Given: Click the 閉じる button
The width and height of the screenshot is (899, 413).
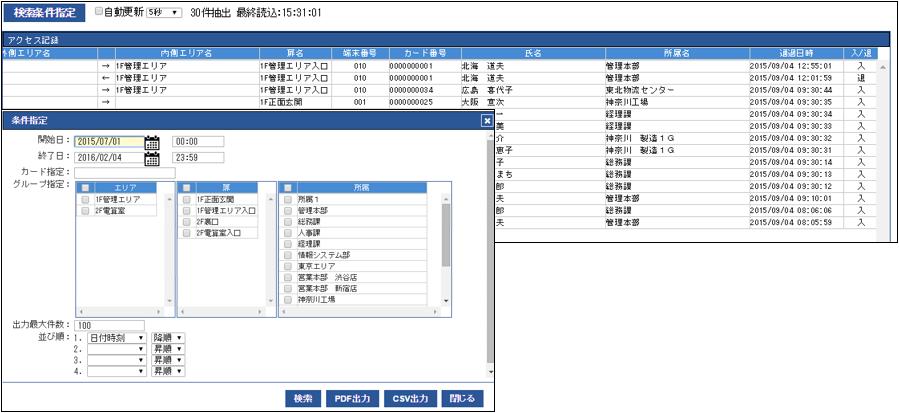Looking at the screenshot, I should point(462,398).
